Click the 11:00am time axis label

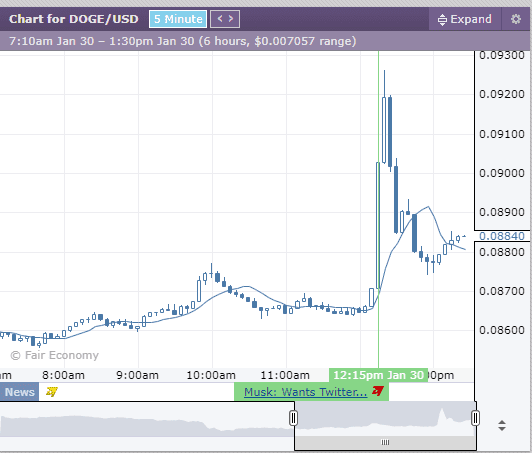[x=285, y=375]
